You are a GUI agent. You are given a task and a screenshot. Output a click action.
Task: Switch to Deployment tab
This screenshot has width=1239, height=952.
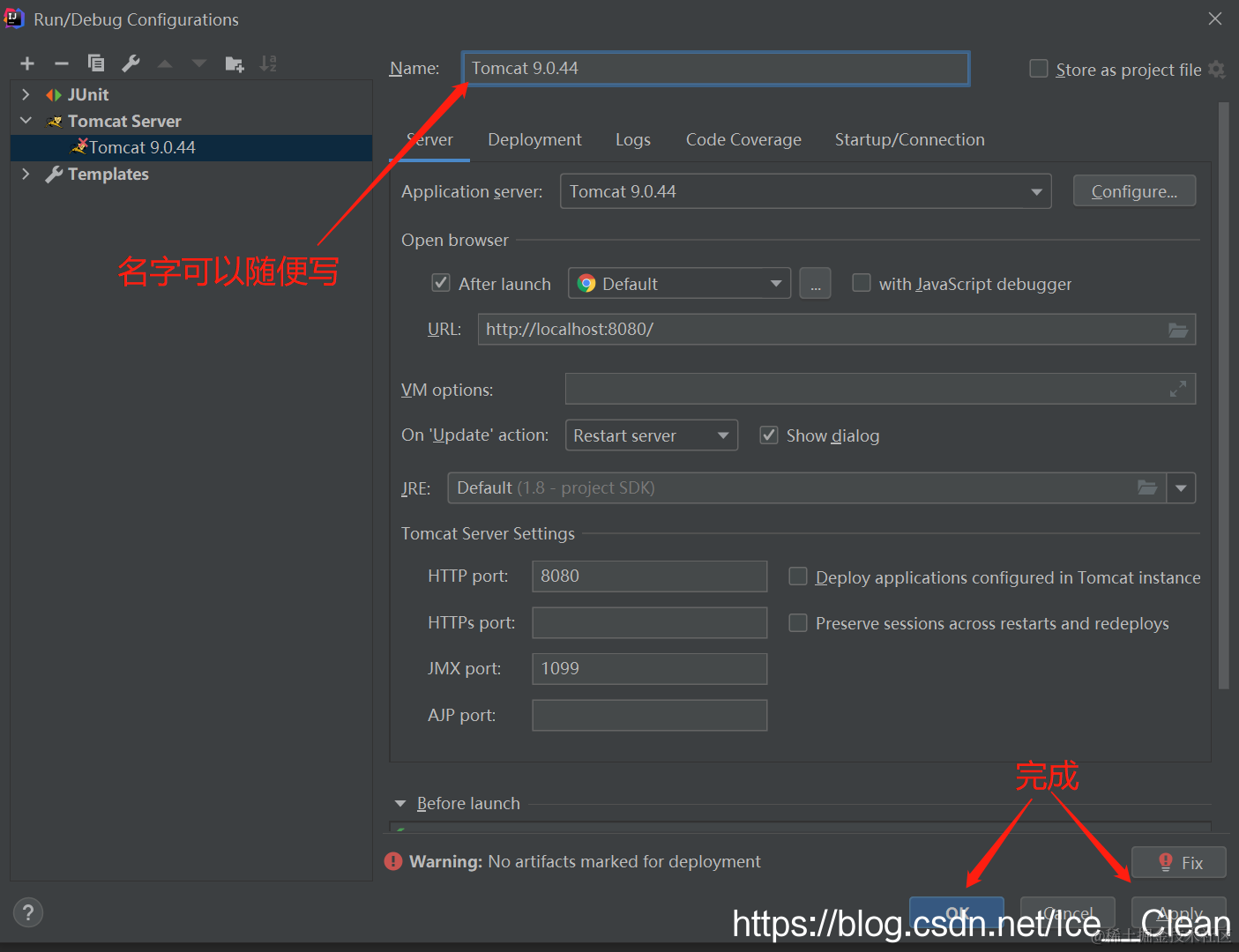[534, 139]
